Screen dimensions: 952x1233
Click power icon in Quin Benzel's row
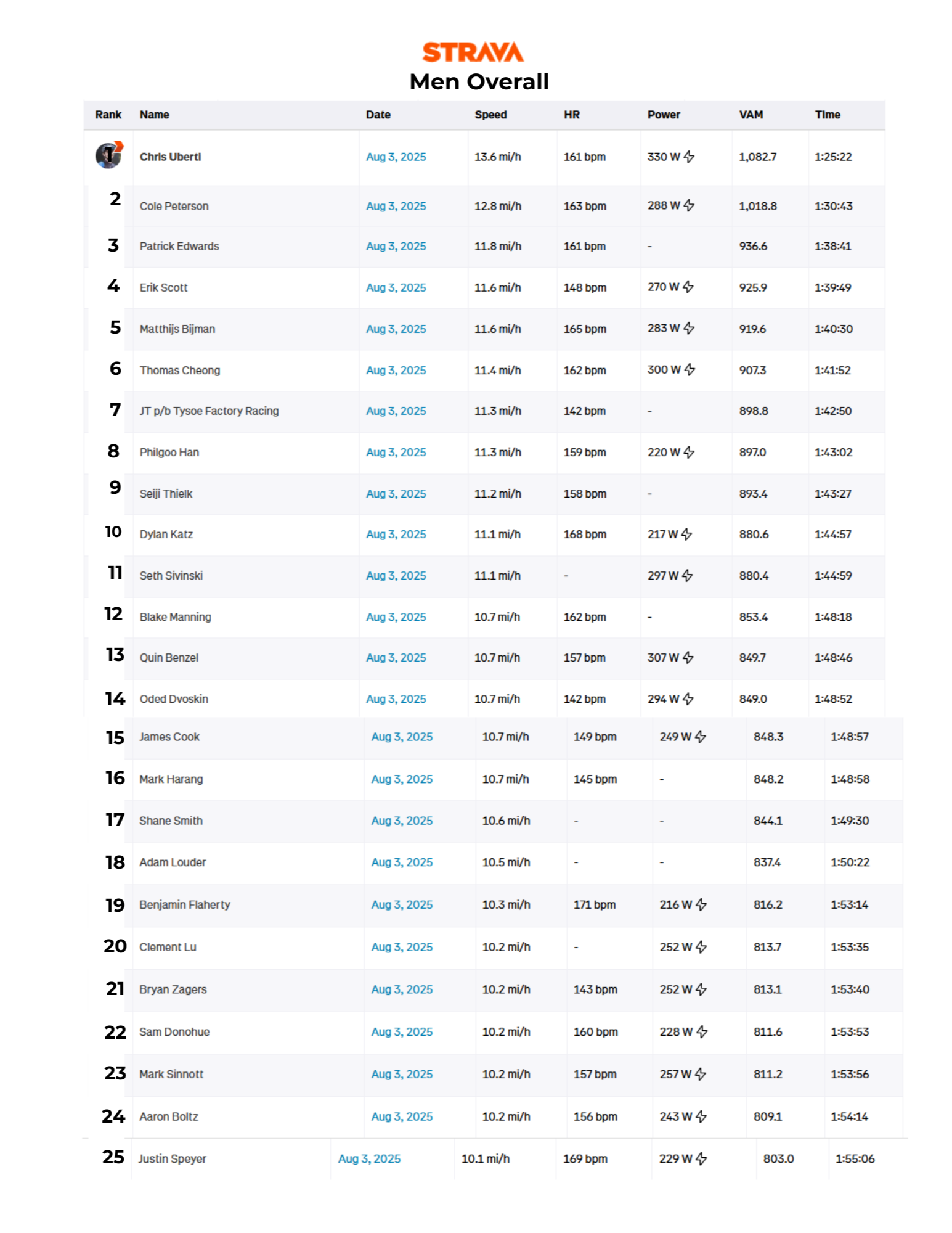point(689,658)
